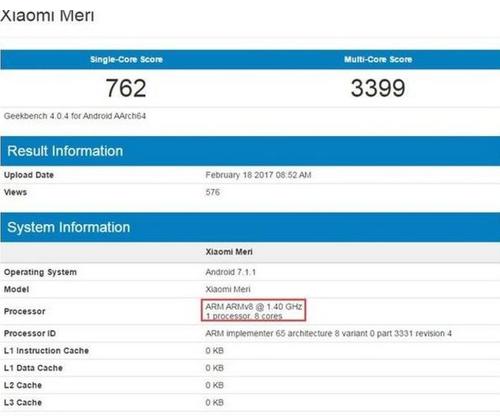
Task: Click the Xiaomi Meri page title
Action: pyautogui.click(x=47, y=15)
